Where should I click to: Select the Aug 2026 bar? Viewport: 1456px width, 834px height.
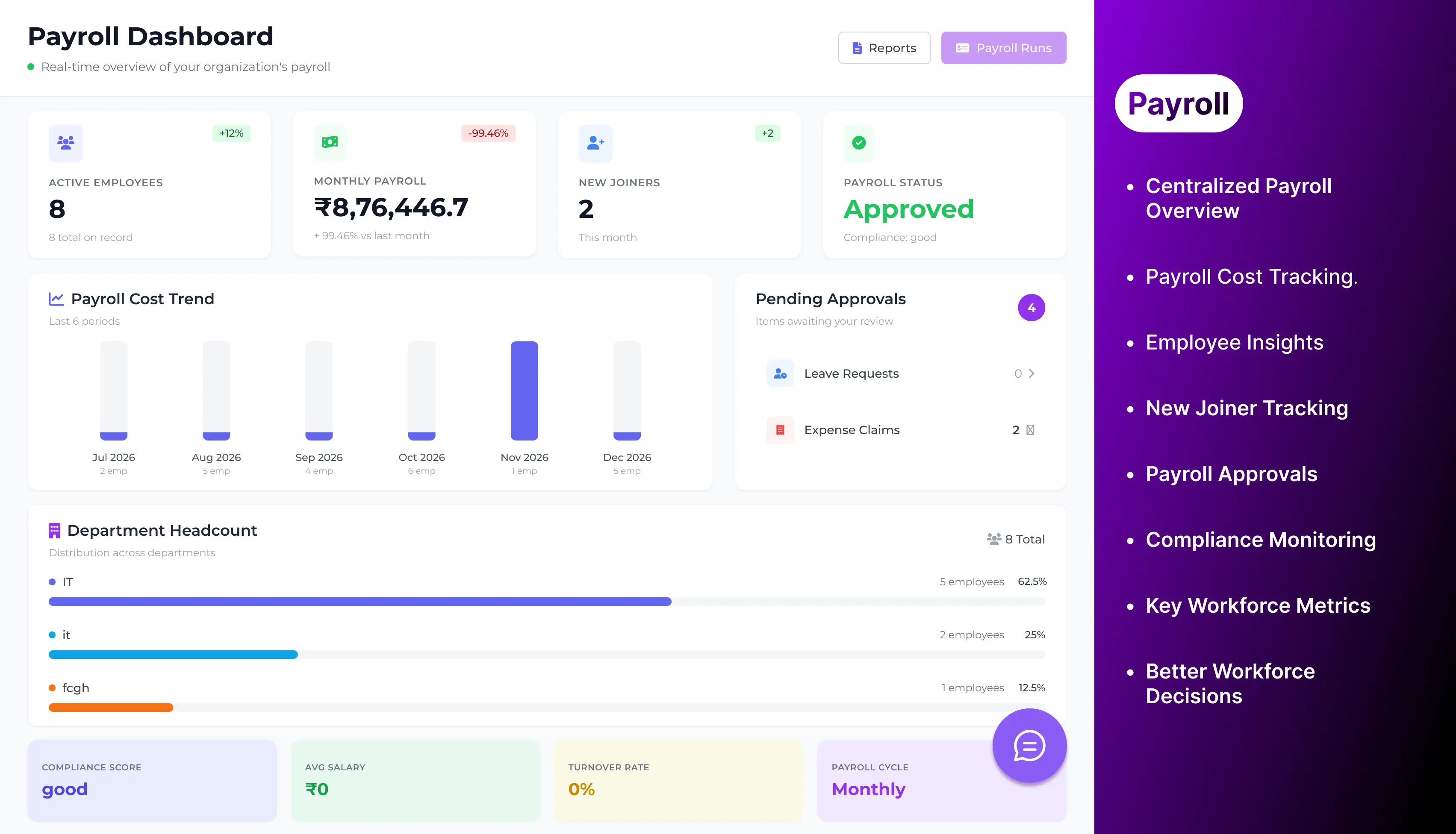(x=216, y=391)
